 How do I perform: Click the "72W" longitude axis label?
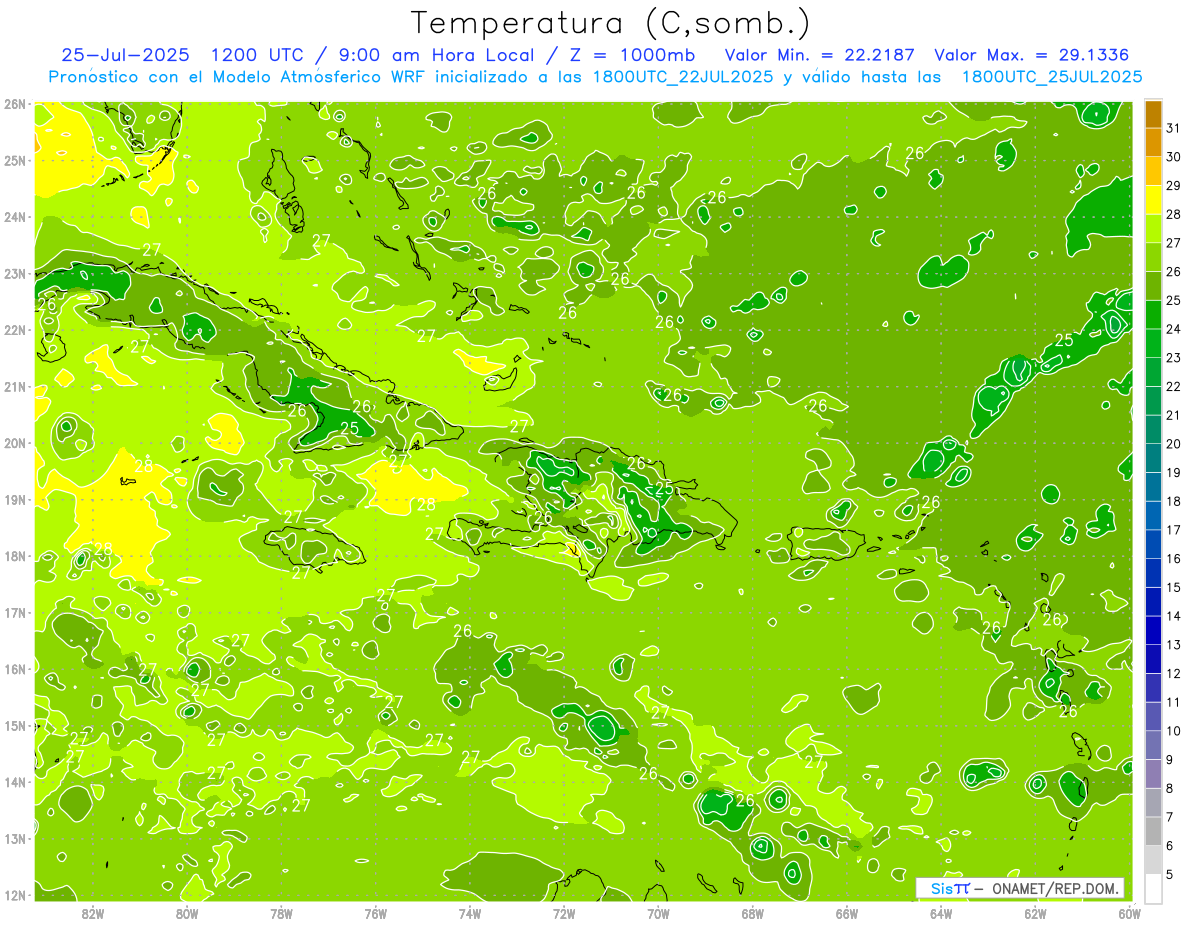pos(564,914)
